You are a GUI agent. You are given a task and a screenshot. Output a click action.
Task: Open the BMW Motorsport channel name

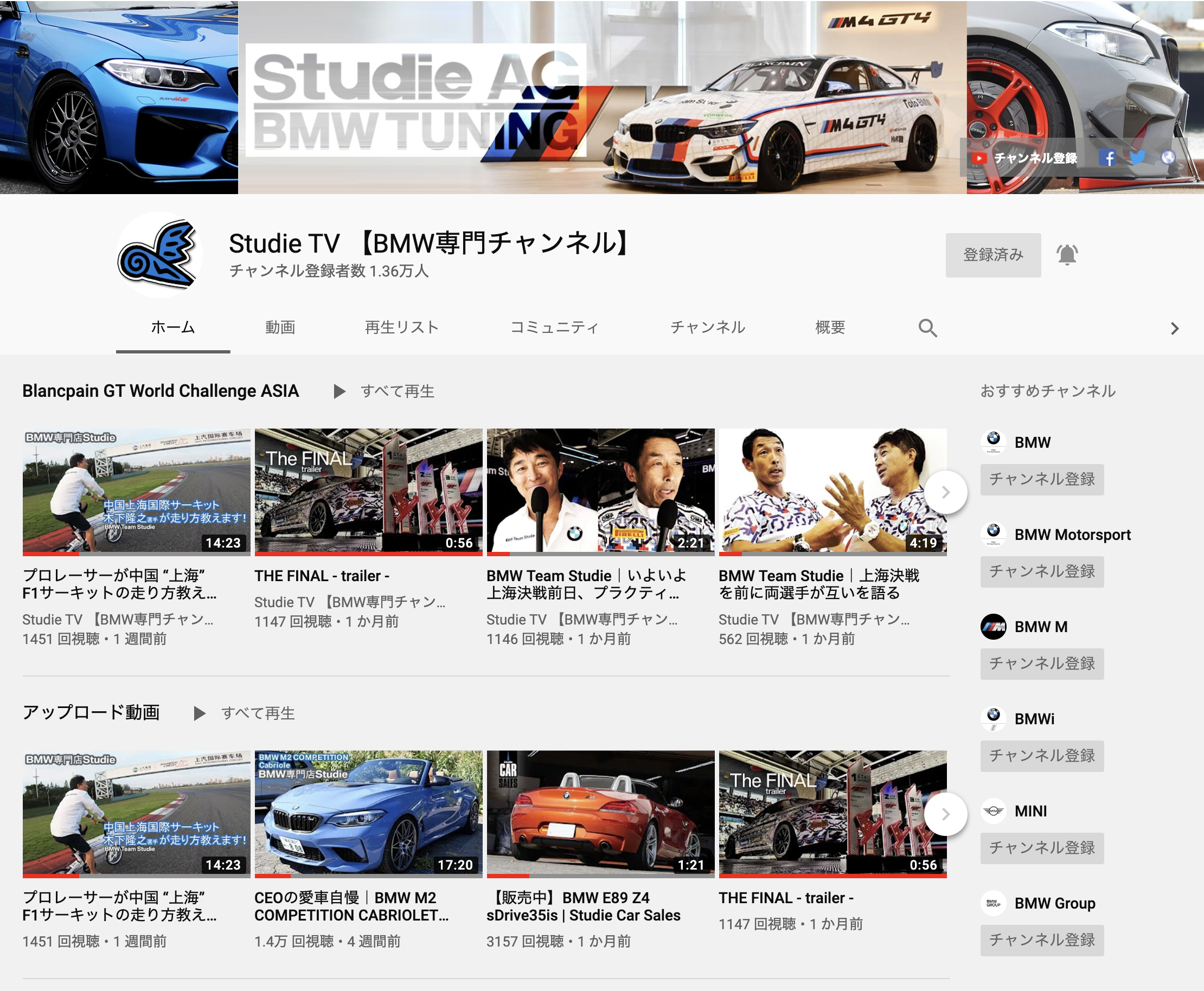(x=1073, y=535)
